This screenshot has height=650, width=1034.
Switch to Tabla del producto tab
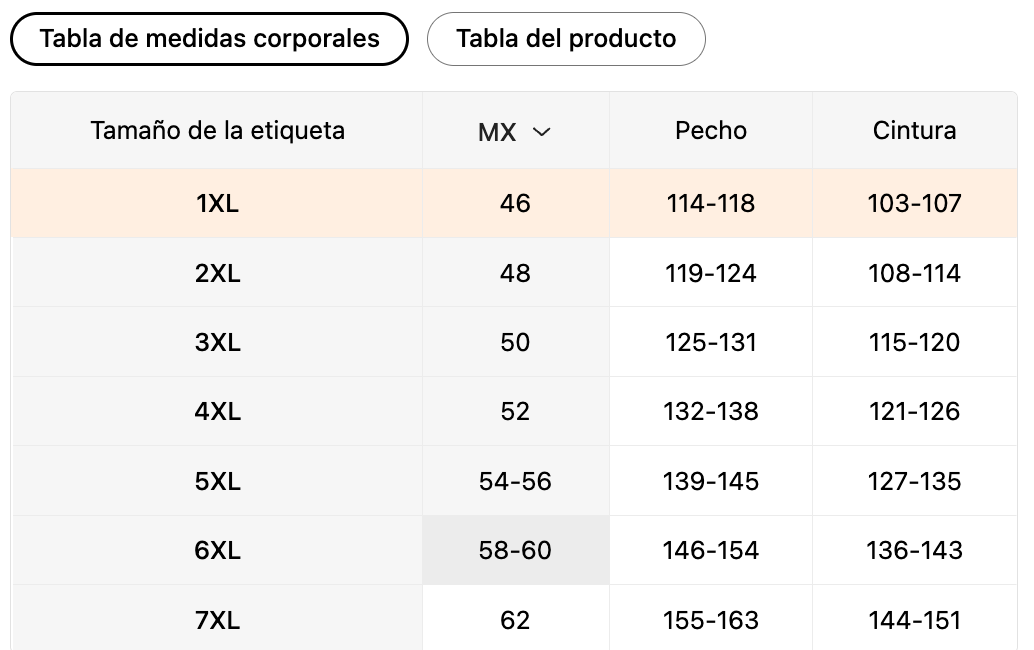pos(566,39)
